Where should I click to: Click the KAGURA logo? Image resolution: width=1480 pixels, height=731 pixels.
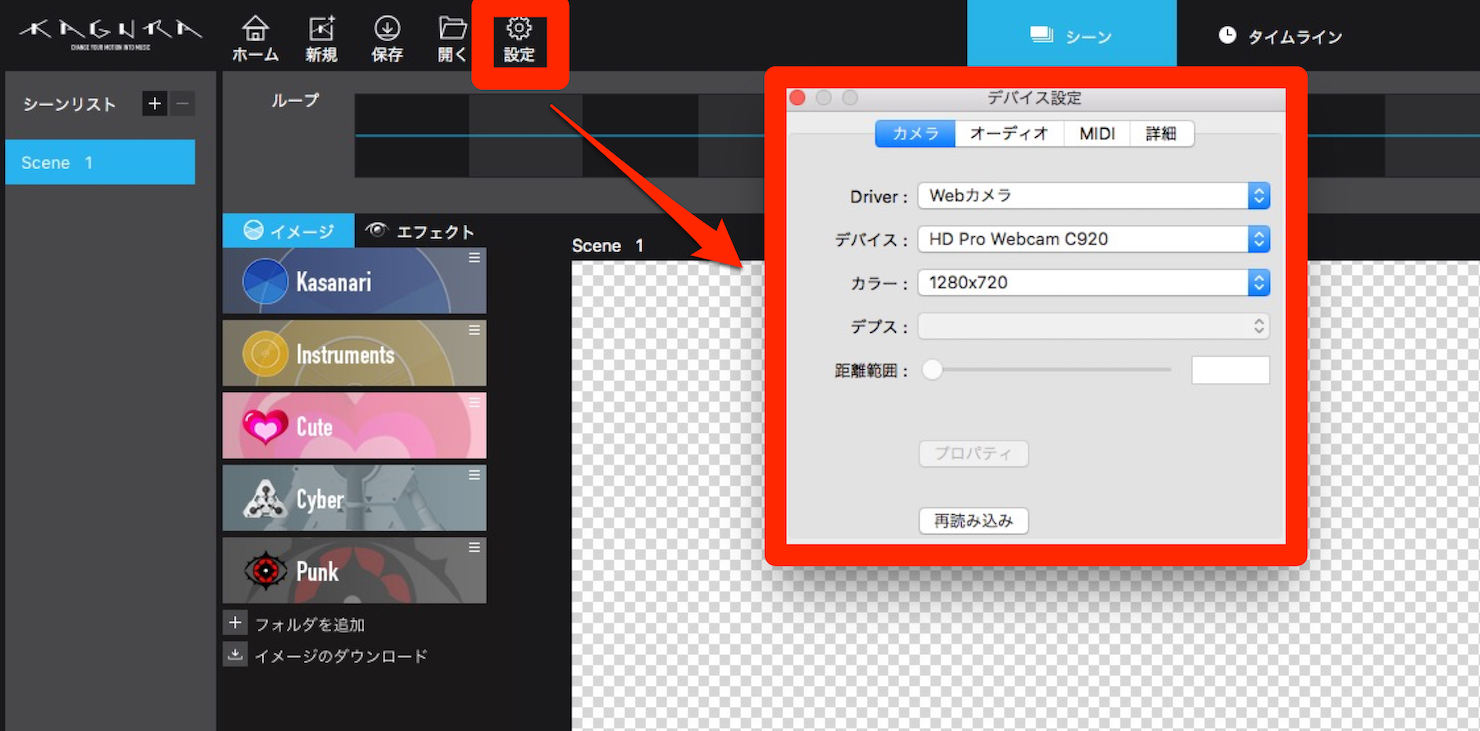pyautogui.click(x=111, y=33)
